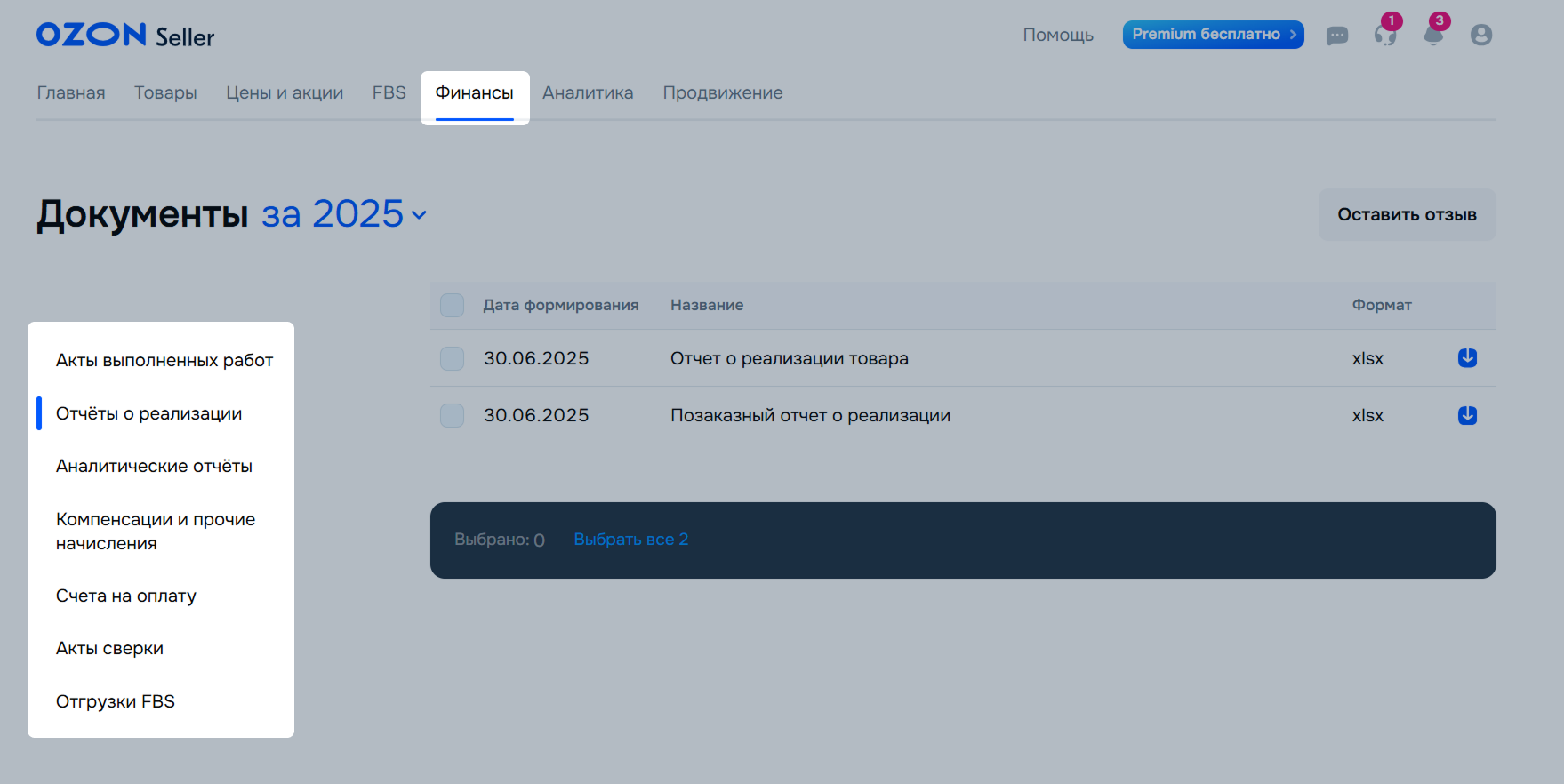Click xlsx format in Позаказный отчет row
The height and width of the screenshot is (784, 1564).
click(x=1367, y=415)
